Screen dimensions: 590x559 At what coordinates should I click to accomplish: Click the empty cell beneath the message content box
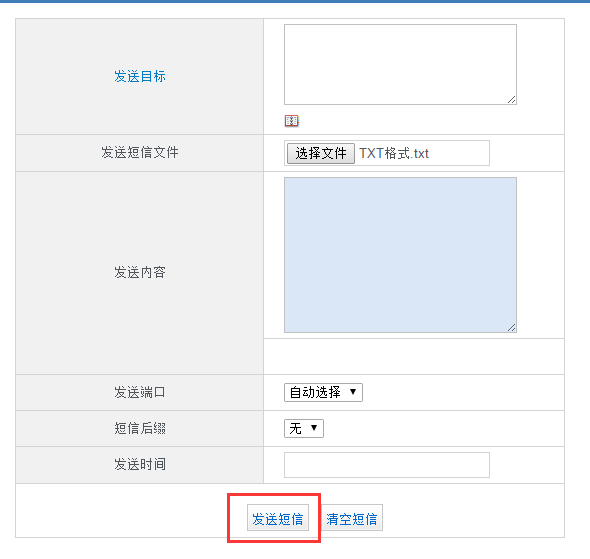[414, 356]
